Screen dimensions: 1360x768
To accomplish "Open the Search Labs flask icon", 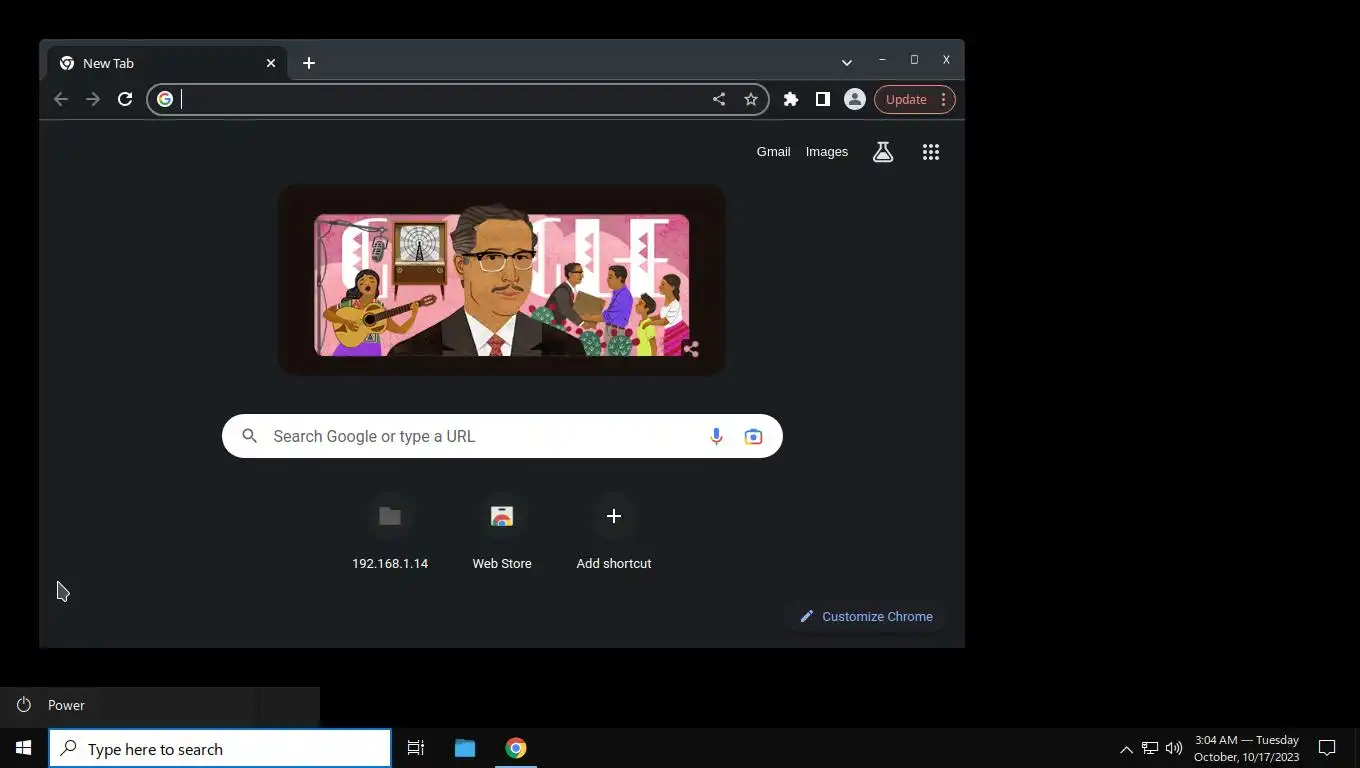I will click(883, 152).
